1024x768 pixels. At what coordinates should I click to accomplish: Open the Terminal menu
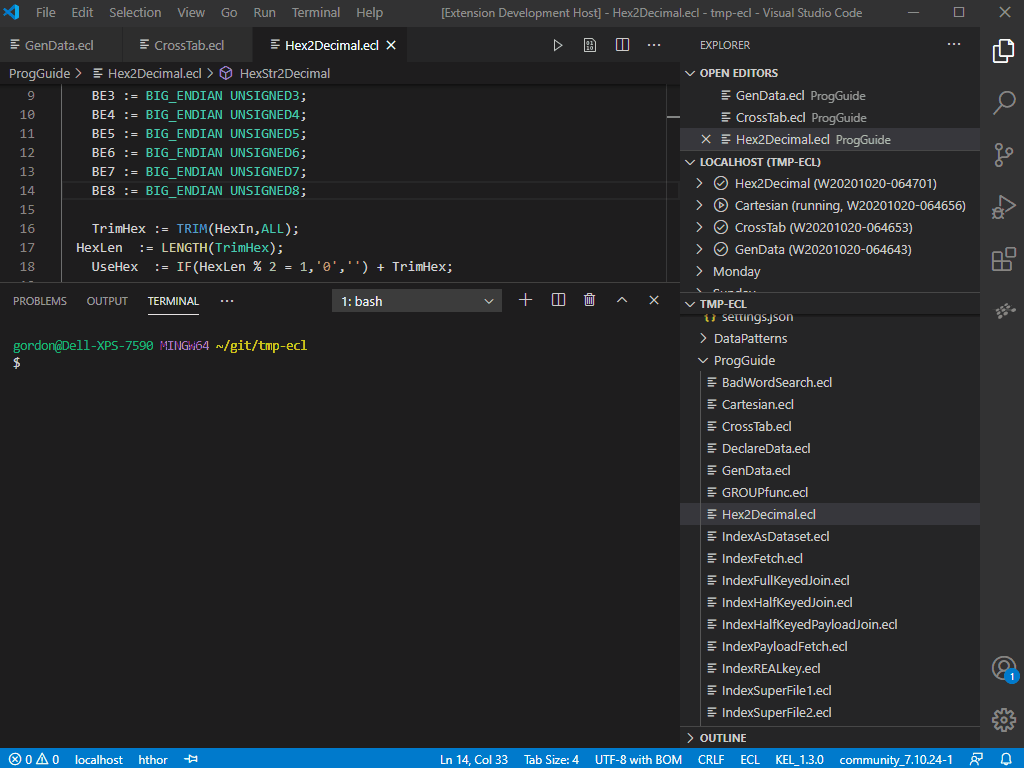315,13
